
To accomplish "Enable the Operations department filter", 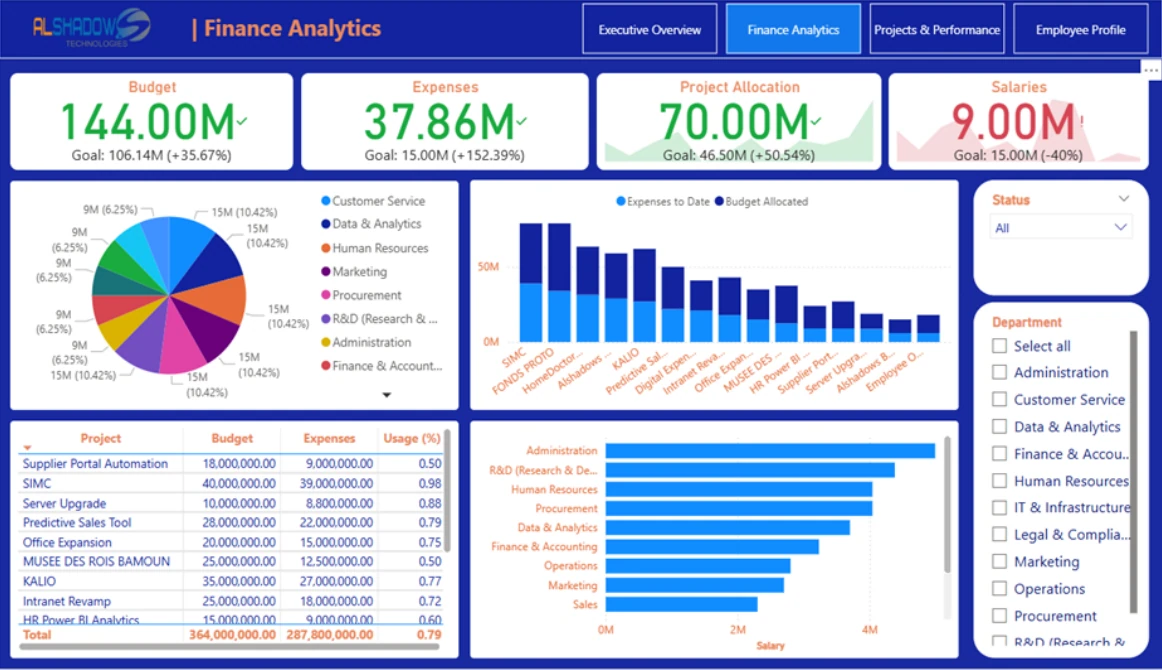I will pyautogui.click(x=1000, y=588).
